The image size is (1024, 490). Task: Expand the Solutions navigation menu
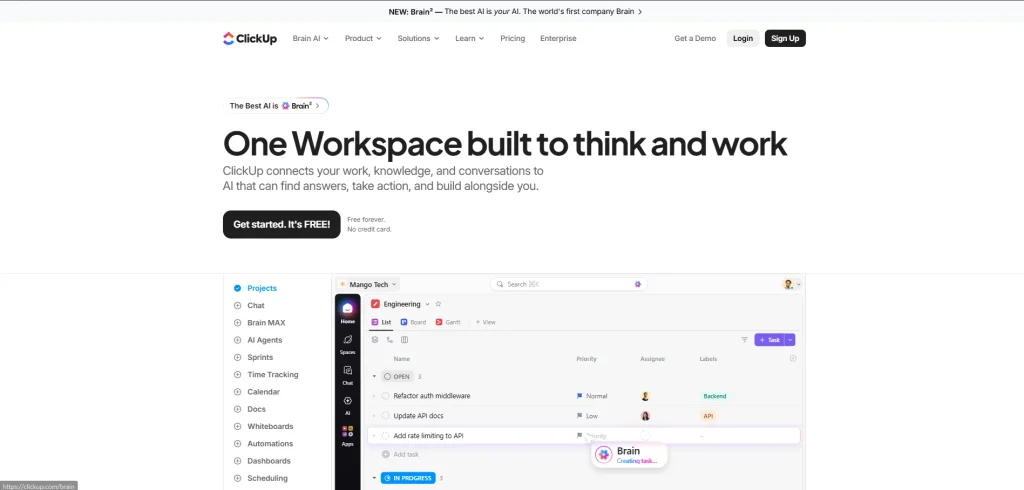[x=419, y=39]
